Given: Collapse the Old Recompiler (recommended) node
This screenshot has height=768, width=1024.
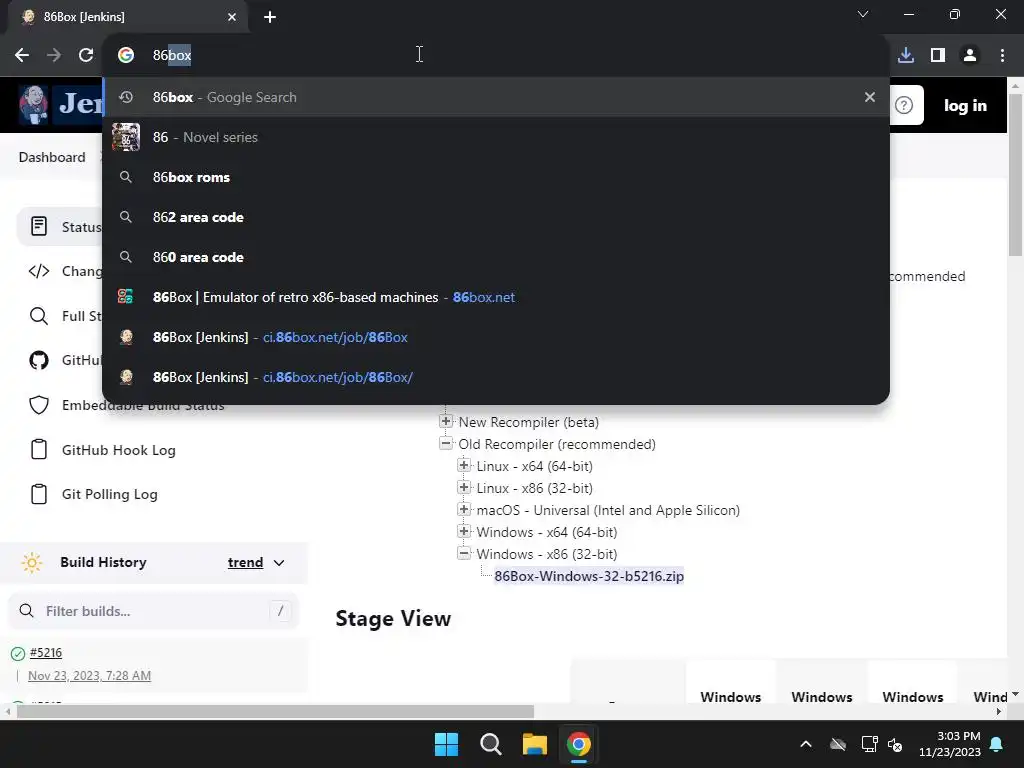Looking at the screenshot, I should click(446, 443).
